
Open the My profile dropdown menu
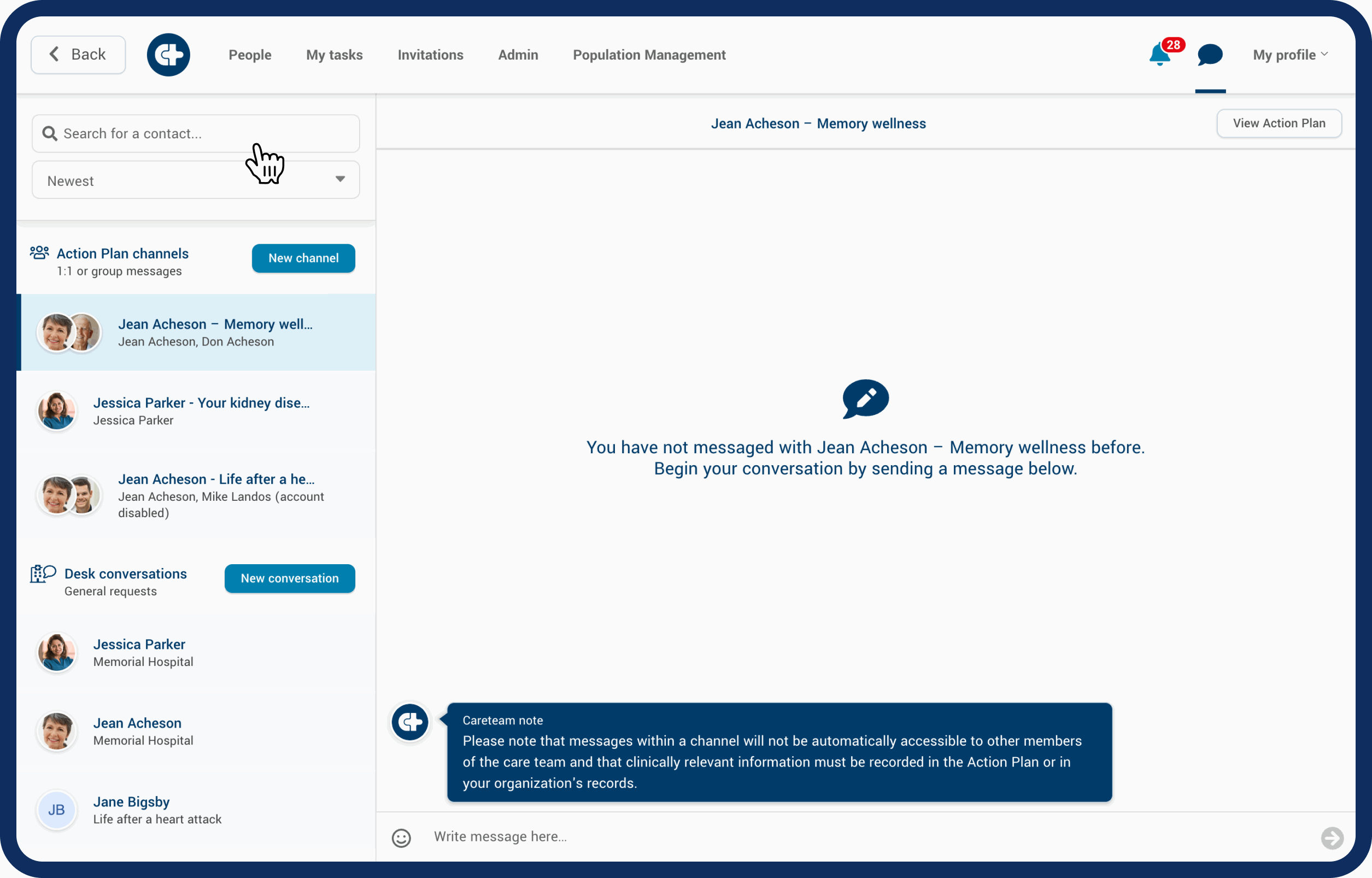tap(1290, 55)
